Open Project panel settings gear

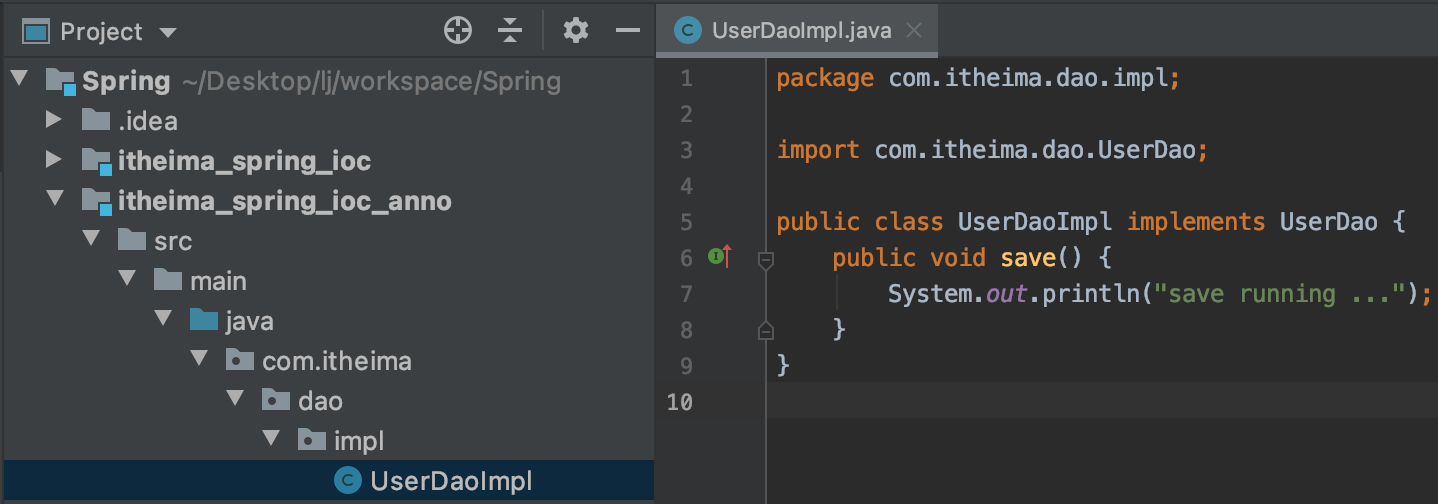click(575, 31)
